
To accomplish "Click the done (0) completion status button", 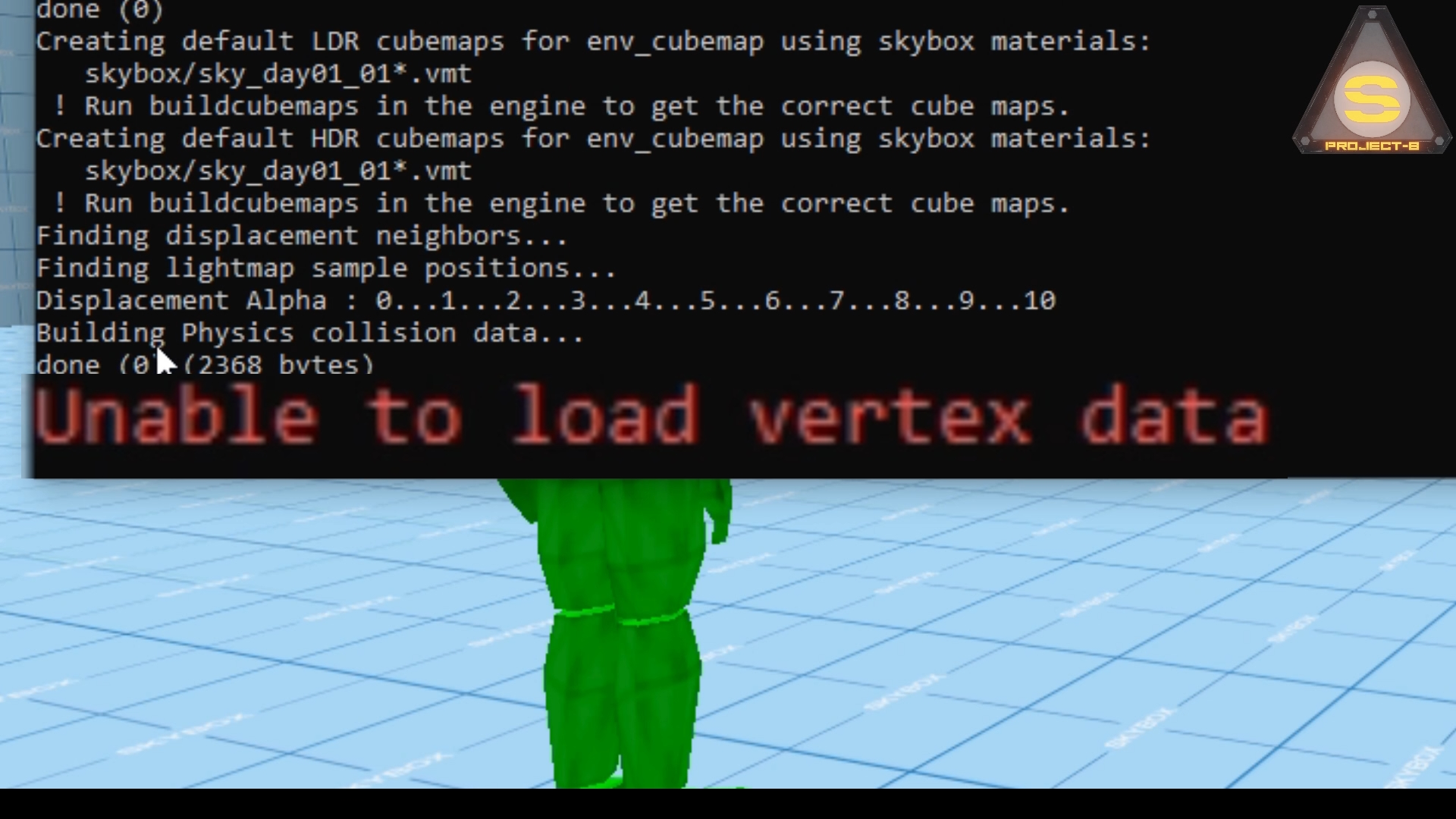I will (100, 10).
